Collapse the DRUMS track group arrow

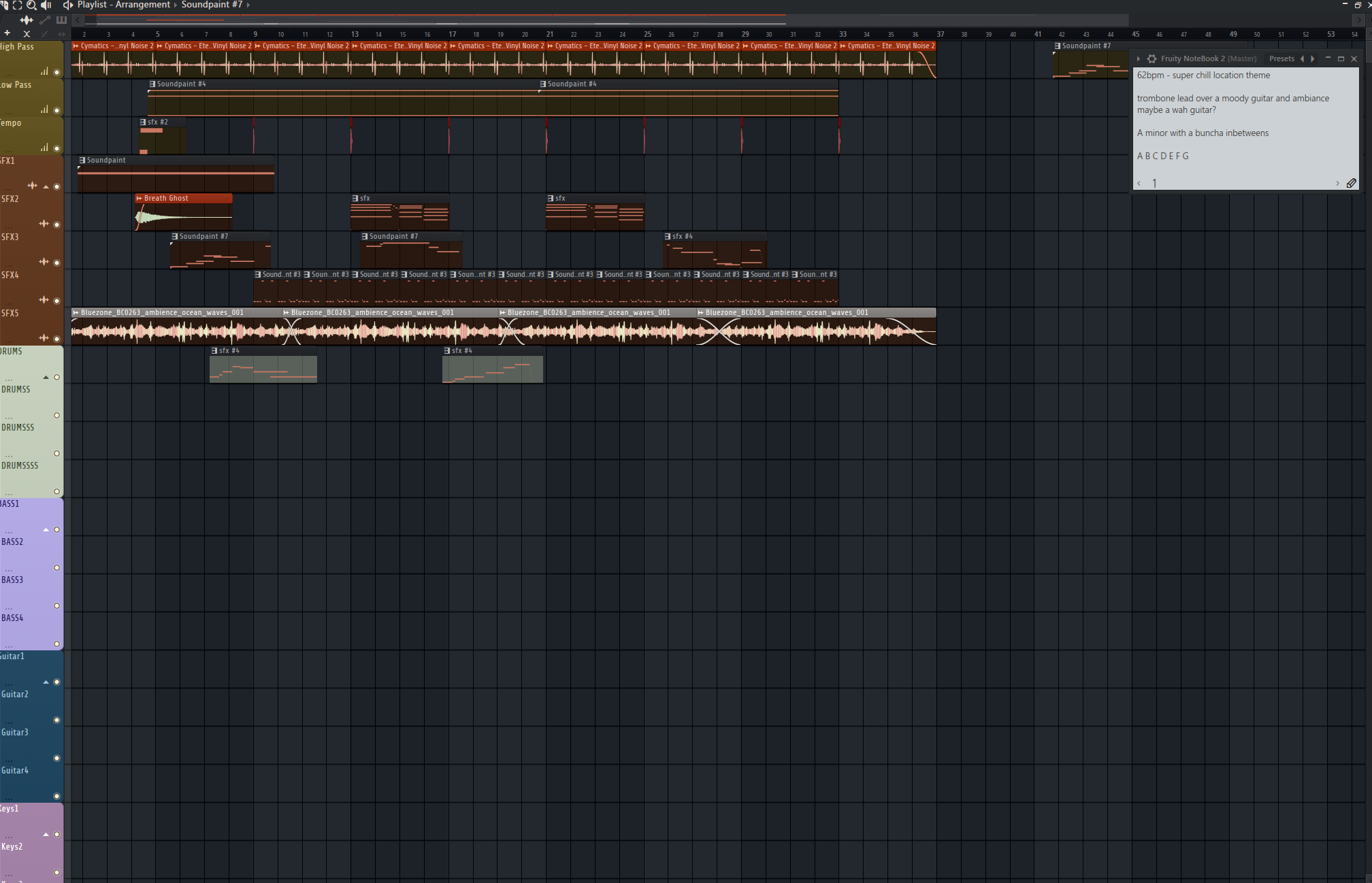tap(46, 377)
